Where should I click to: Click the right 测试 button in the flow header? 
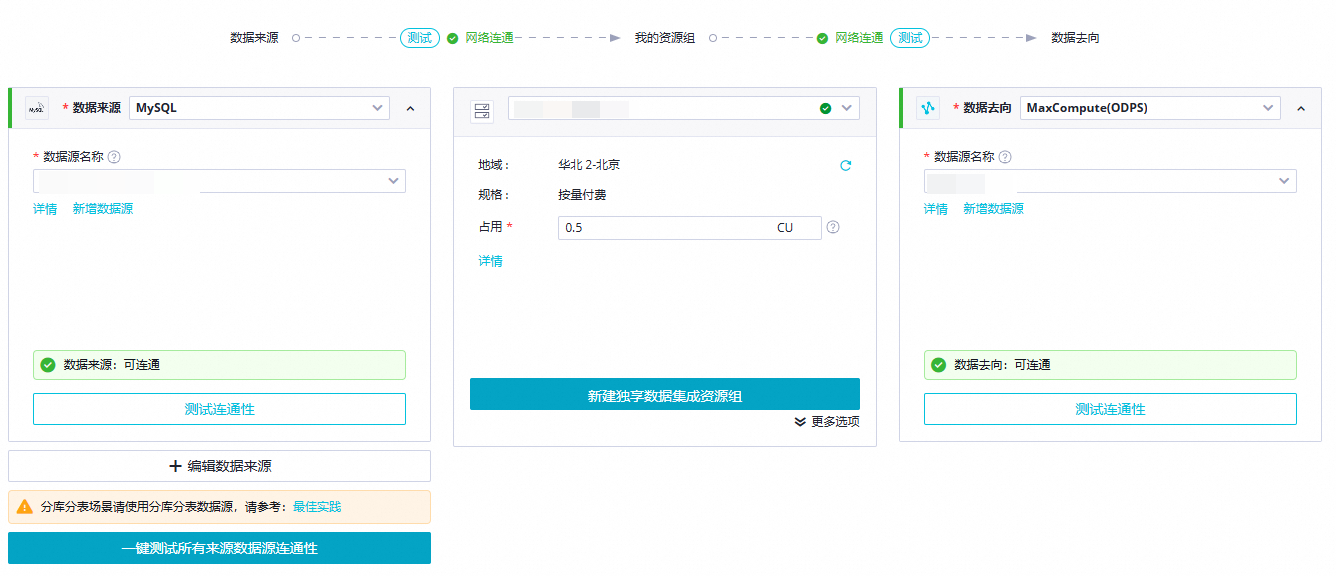point(910,38)
